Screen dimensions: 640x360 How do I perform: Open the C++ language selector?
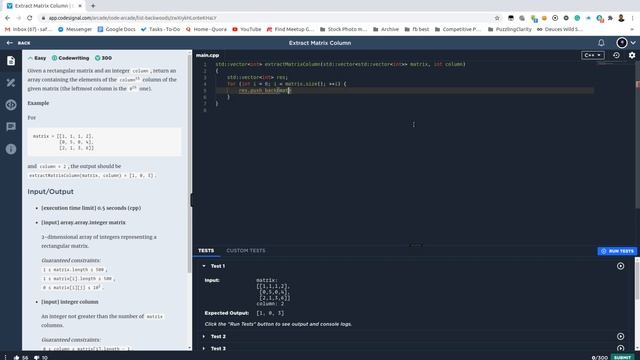[x=593, y=55]
